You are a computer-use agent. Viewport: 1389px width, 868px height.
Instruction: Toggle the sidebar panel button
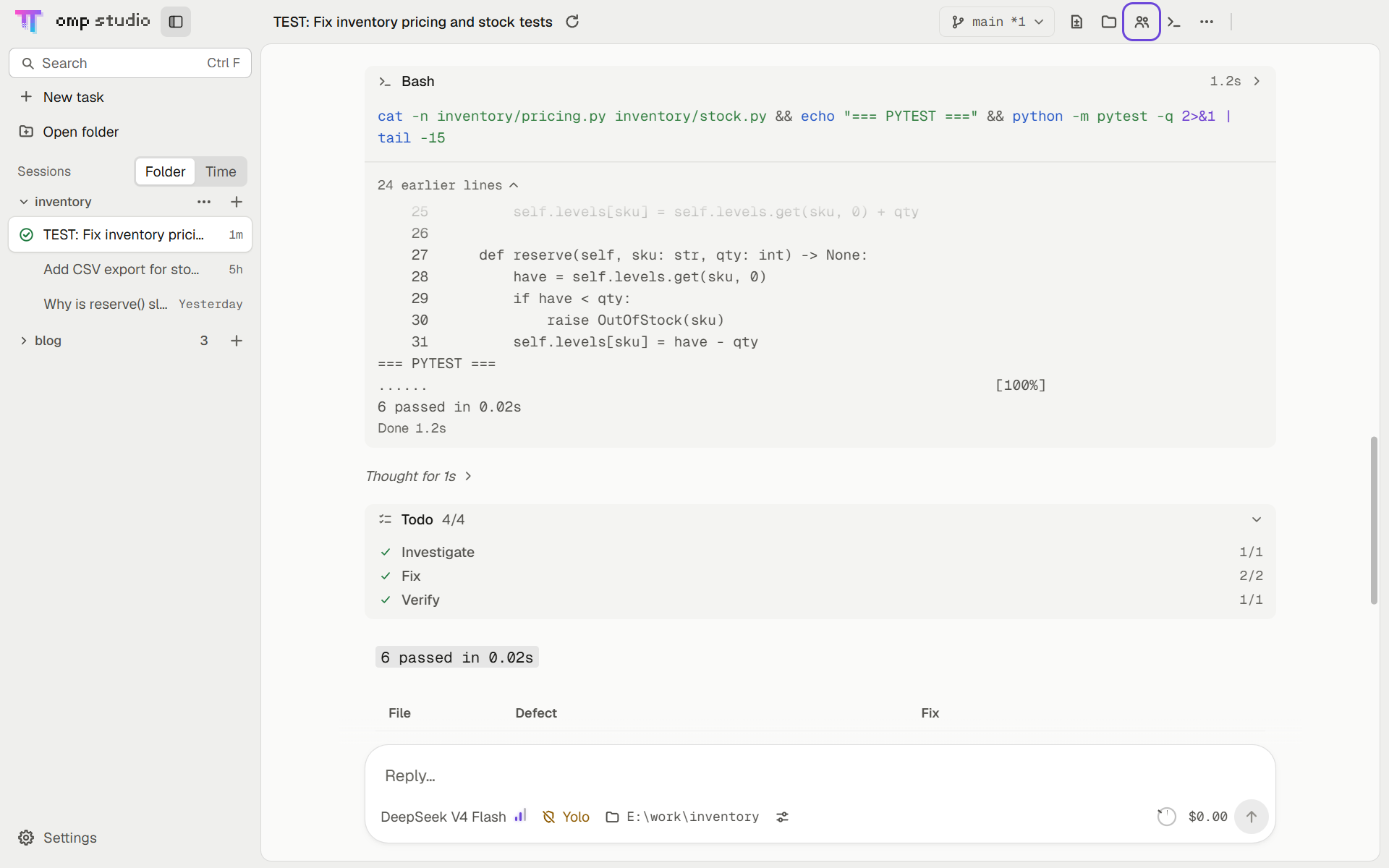point(176,22)
